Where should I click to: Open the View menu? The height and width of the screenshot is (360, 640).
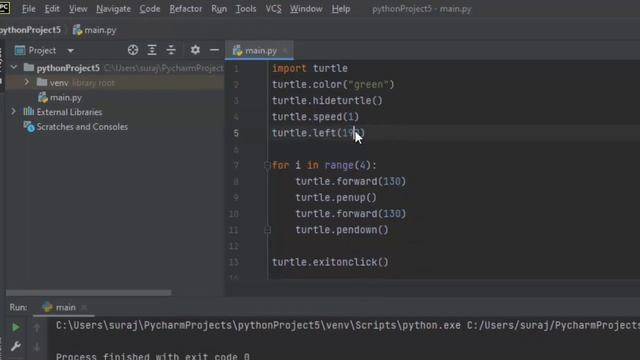pos(78,9)
